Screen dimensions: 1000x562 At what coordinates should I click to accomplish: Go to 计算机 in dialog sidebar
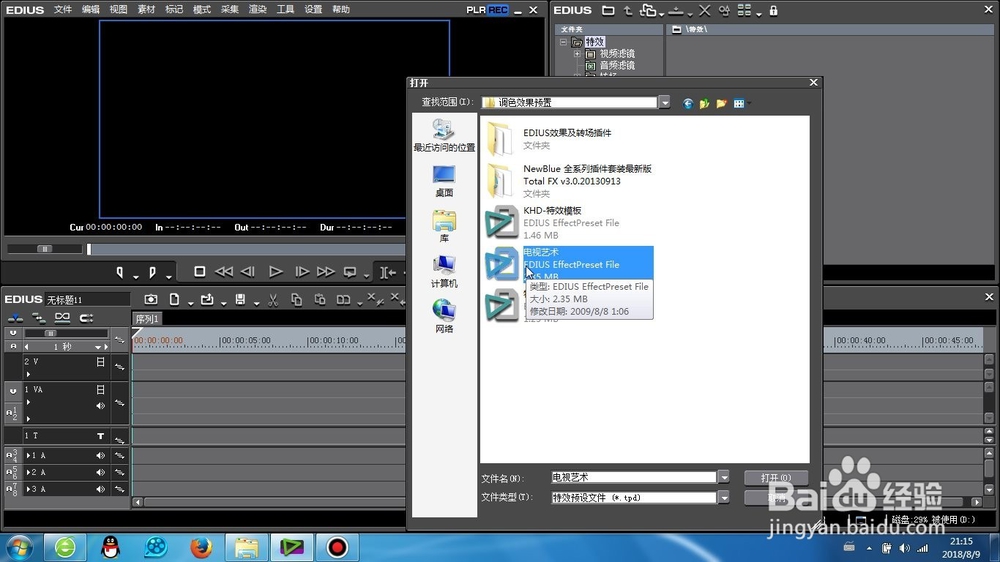pyautogui.click(x=444, y=272)
